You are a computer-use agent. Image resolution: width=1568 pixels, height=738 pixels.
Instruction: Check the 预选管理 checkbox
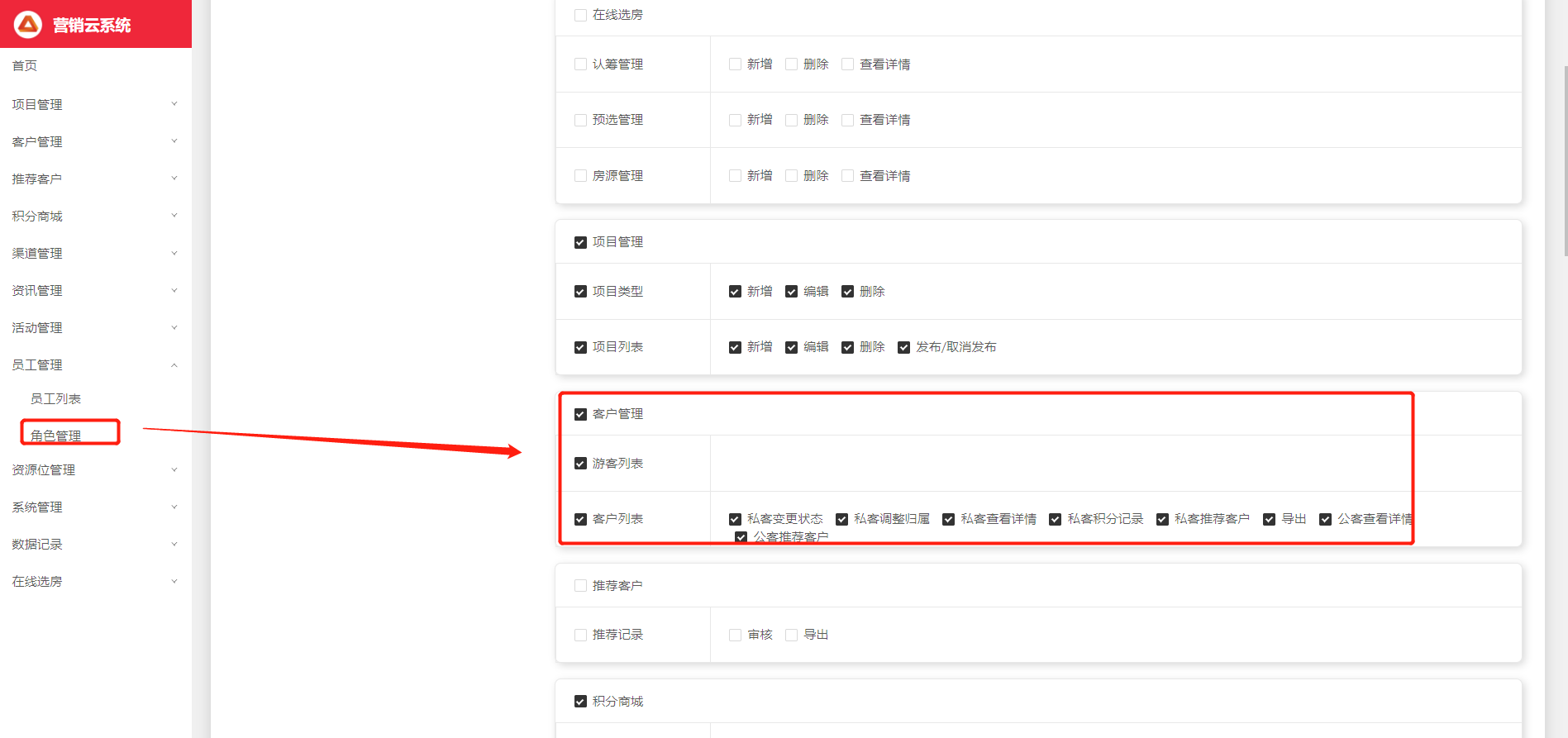580,120
